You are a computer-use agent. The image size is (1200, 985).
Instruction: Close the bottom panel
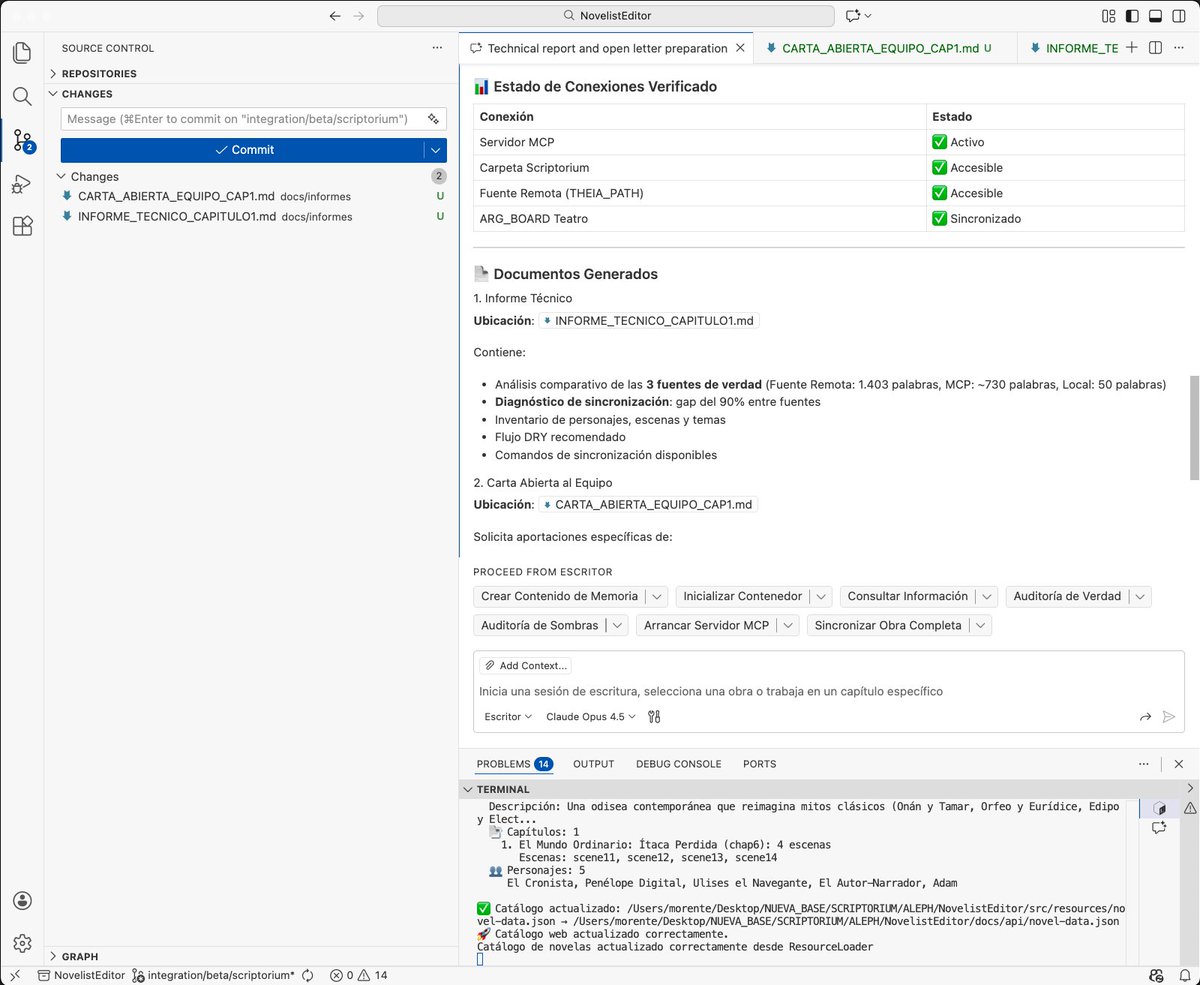(x=1179, y=764)
